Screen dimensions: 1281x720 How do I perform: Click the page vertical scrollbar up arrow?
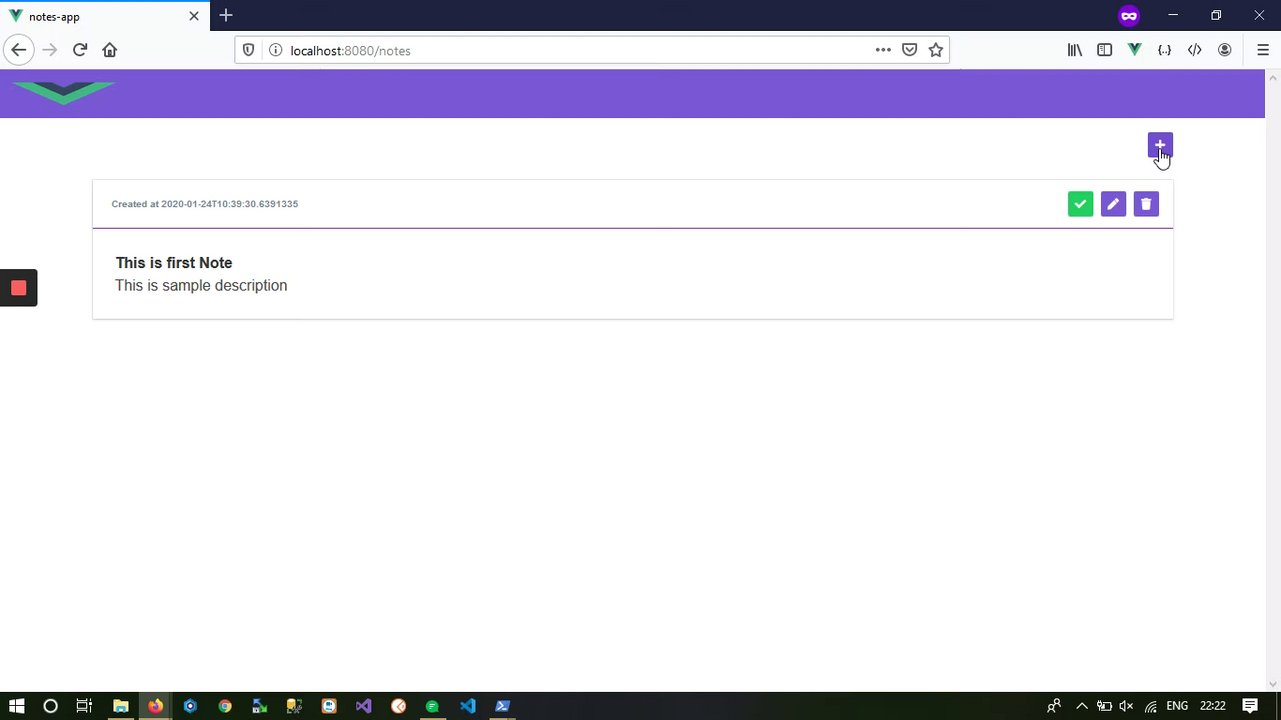coord(1273,77)
